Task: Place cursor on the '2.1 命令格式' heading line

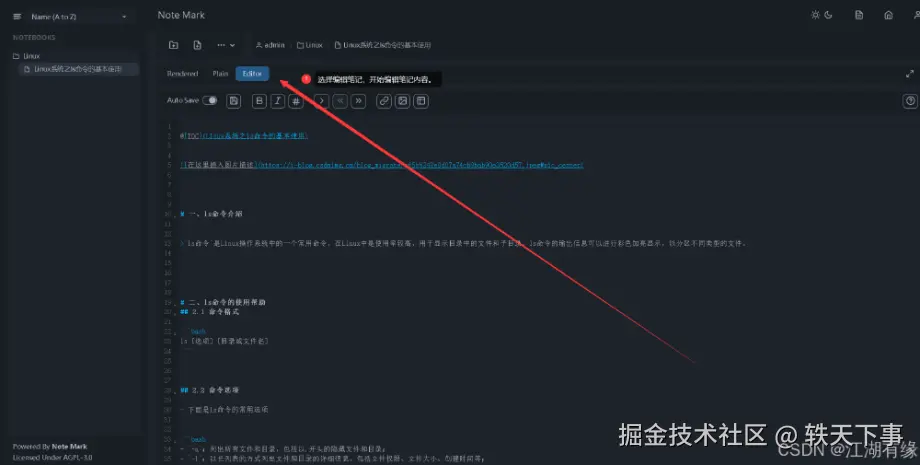Action: click(209, 312)
